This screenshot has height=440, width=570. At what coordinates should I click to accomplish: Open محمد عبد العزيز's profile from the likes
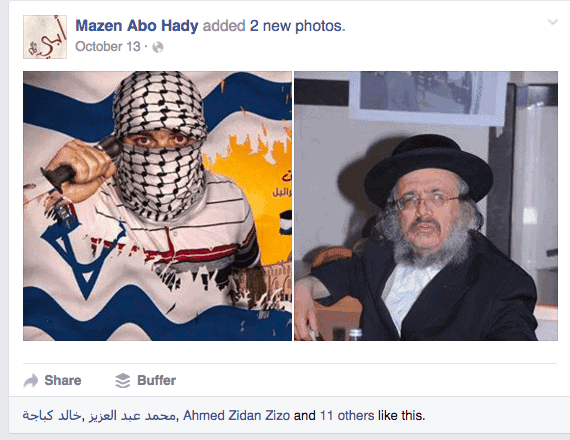pyautogui.click(x=133, y=415)
